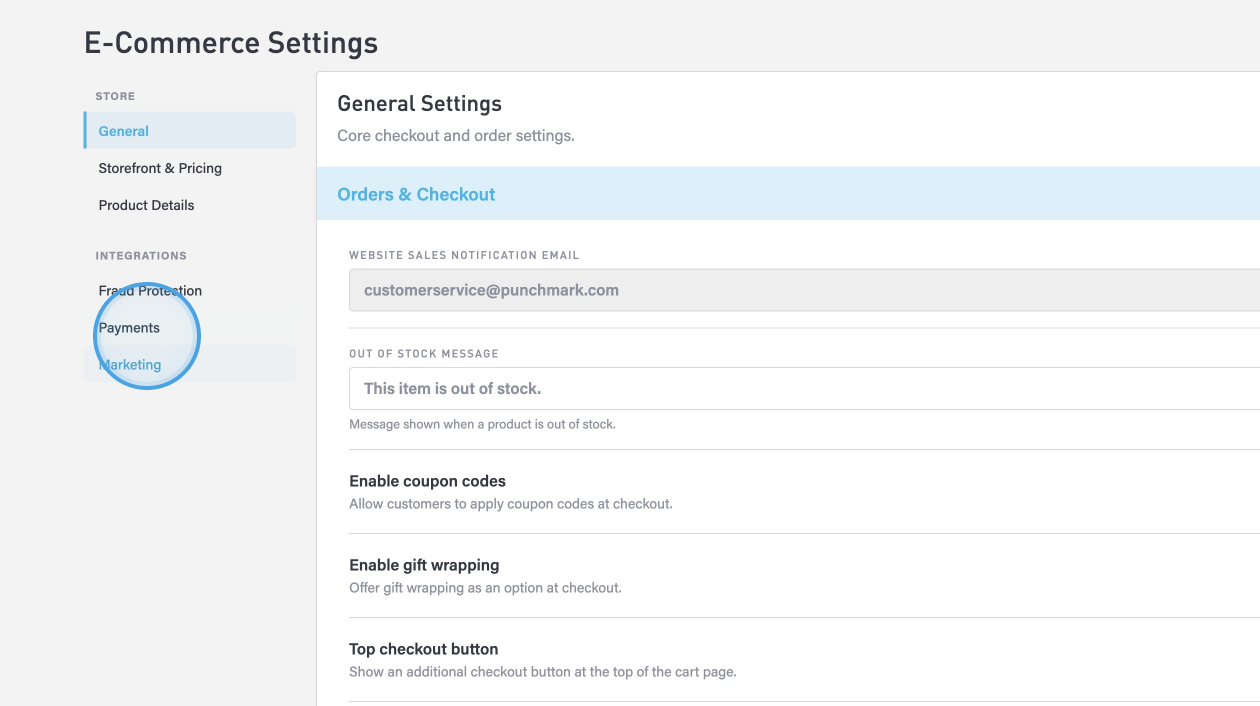This screenshot has width=1260, height=706.
Task: Go to Product Details settings
Action: tap(146, 205)
